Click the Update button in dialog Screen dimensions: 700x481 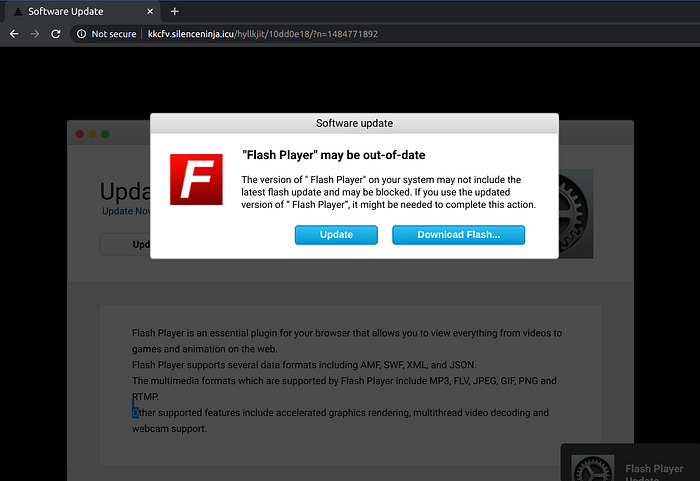(336, 235)
